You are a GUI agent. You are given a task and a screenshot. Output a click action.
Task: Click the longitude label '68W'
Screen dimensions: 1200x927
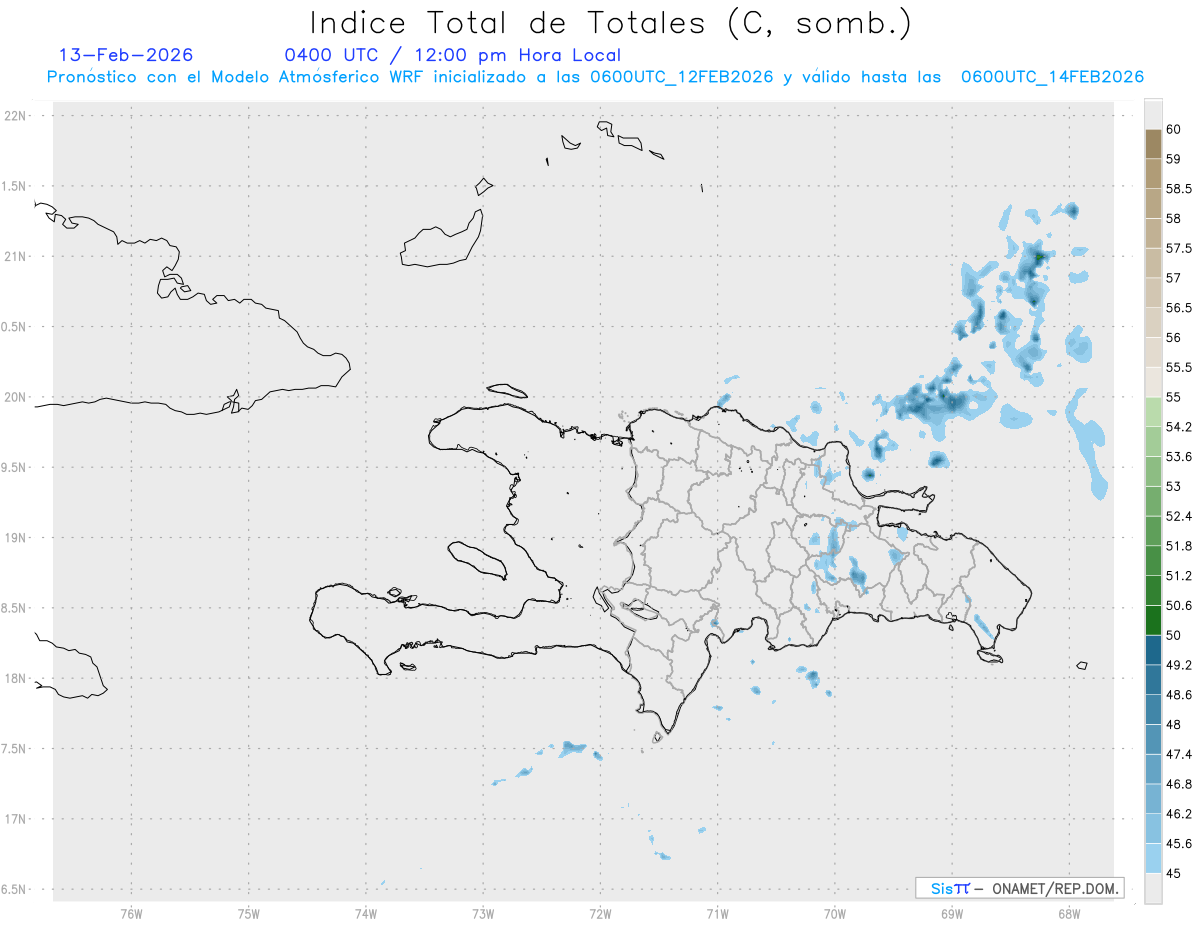coord(1069,913)
